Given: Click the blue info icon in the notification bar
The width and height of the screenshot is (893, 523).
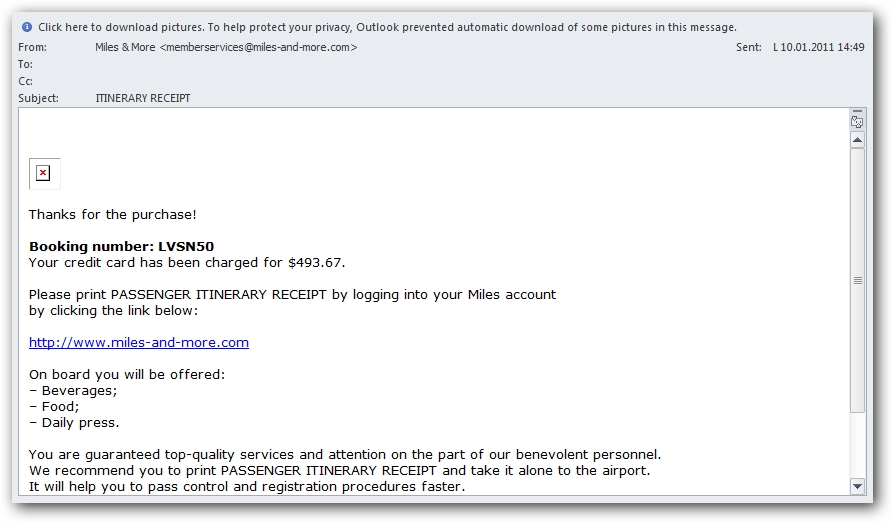Looking at the screenshot, I should tap(27, 27).
